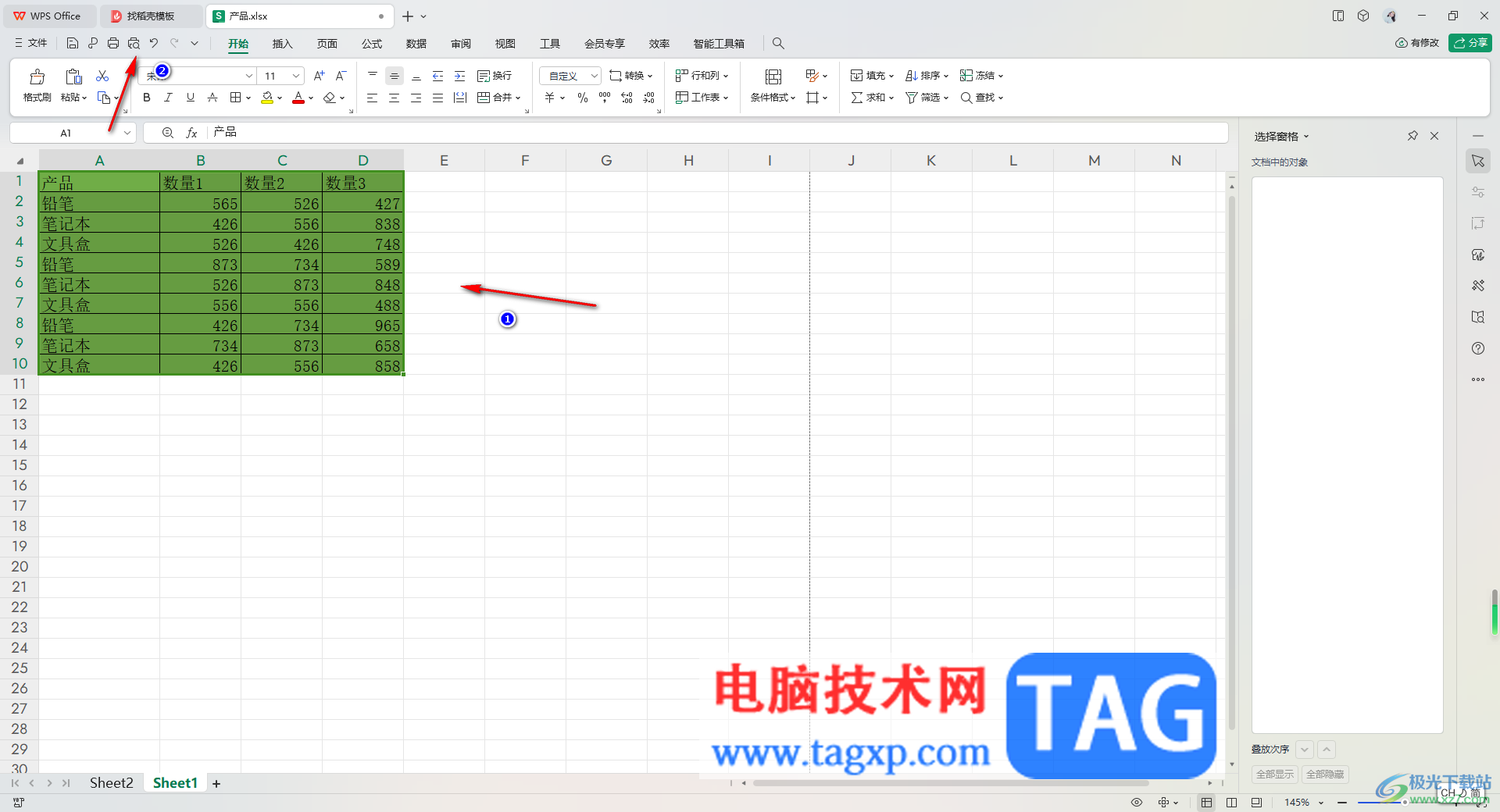Open the font name dropdown

tap(249, 76)
